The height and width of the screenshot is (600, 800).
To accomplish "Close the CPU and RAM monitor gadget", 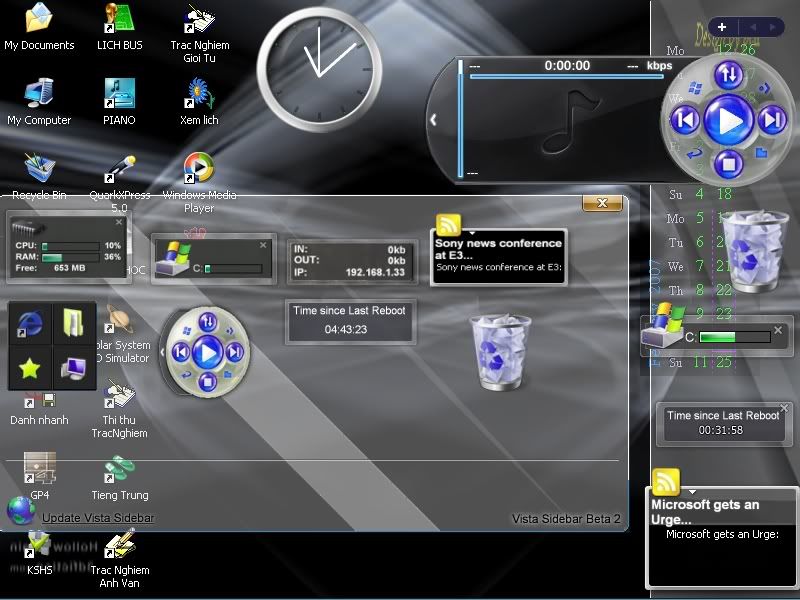I will [119, 223].
